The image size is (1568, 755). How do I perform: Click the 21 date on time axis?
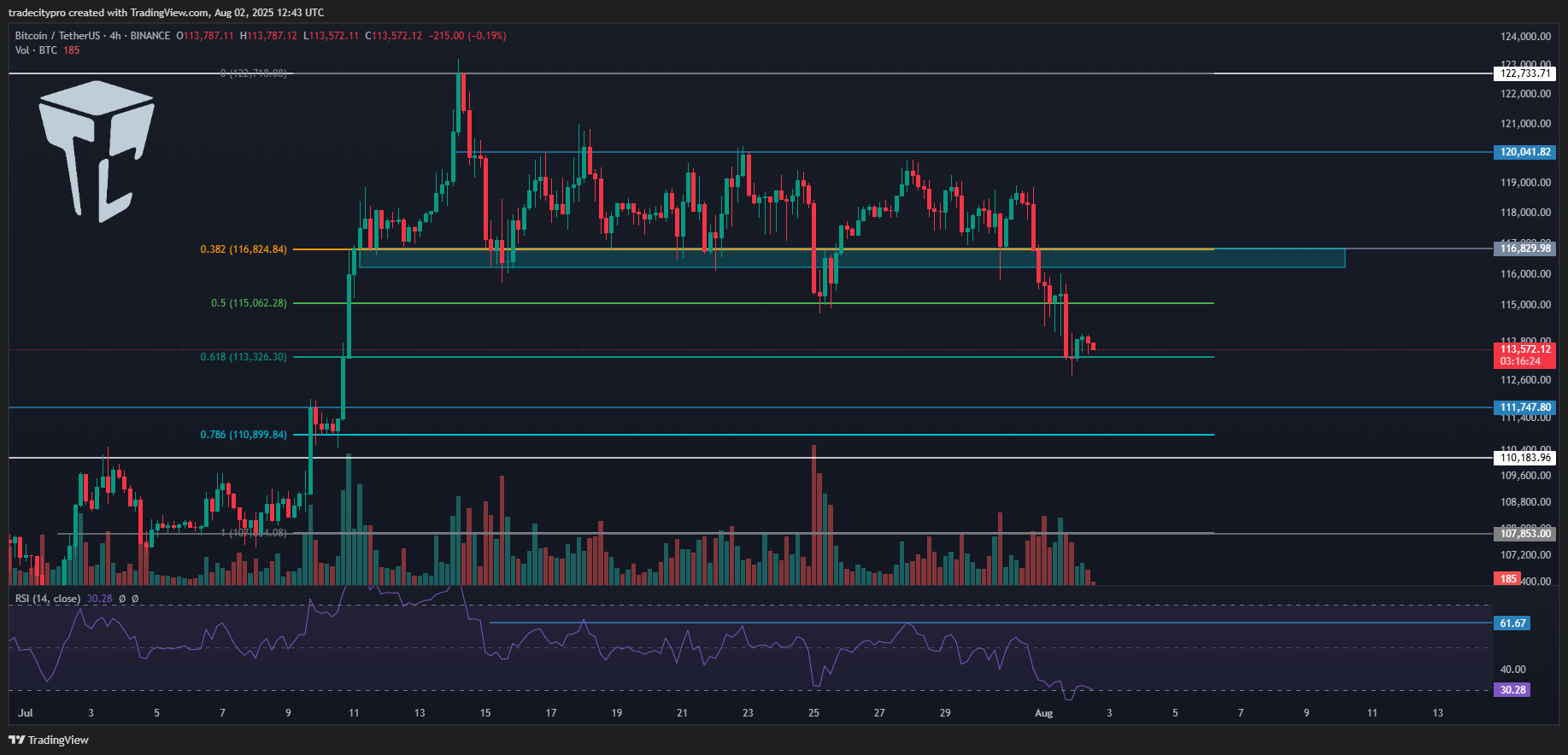click(x=682, y=713)
